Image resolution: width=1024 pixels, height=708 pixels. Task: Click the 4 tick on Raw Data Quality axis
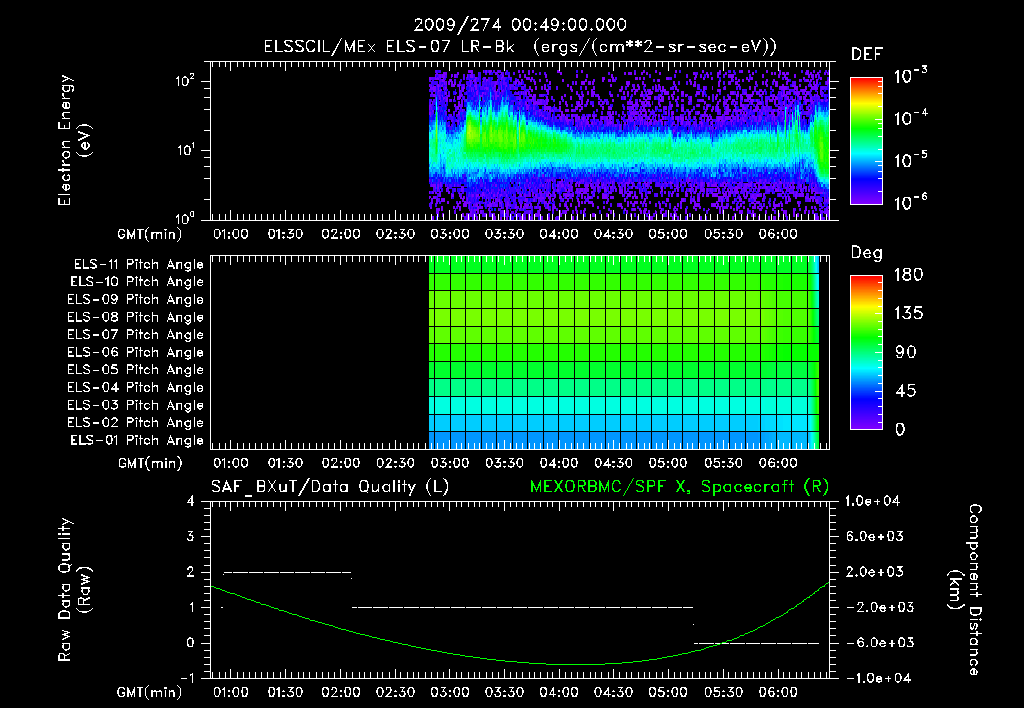[x=191, y=502]
